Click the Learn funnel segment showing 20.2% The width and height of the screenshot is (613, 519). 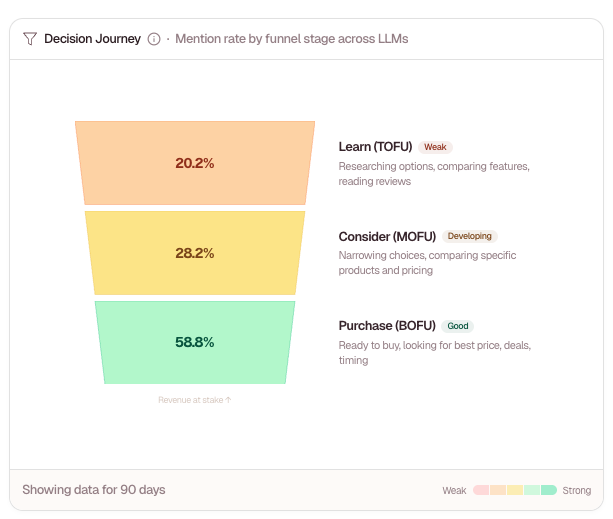(195, 163)
